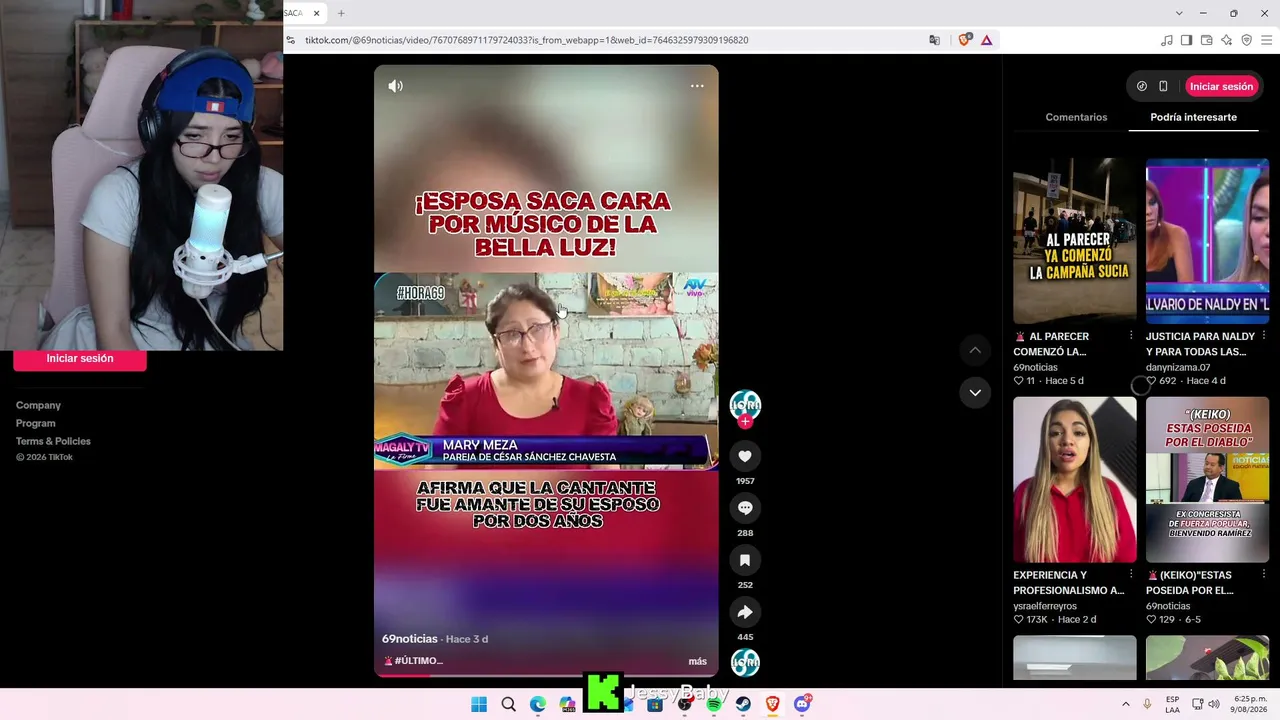Open the media playlist music-note icon
The height and width of the screenshot is (720, 1280).
pos(1166,40)
